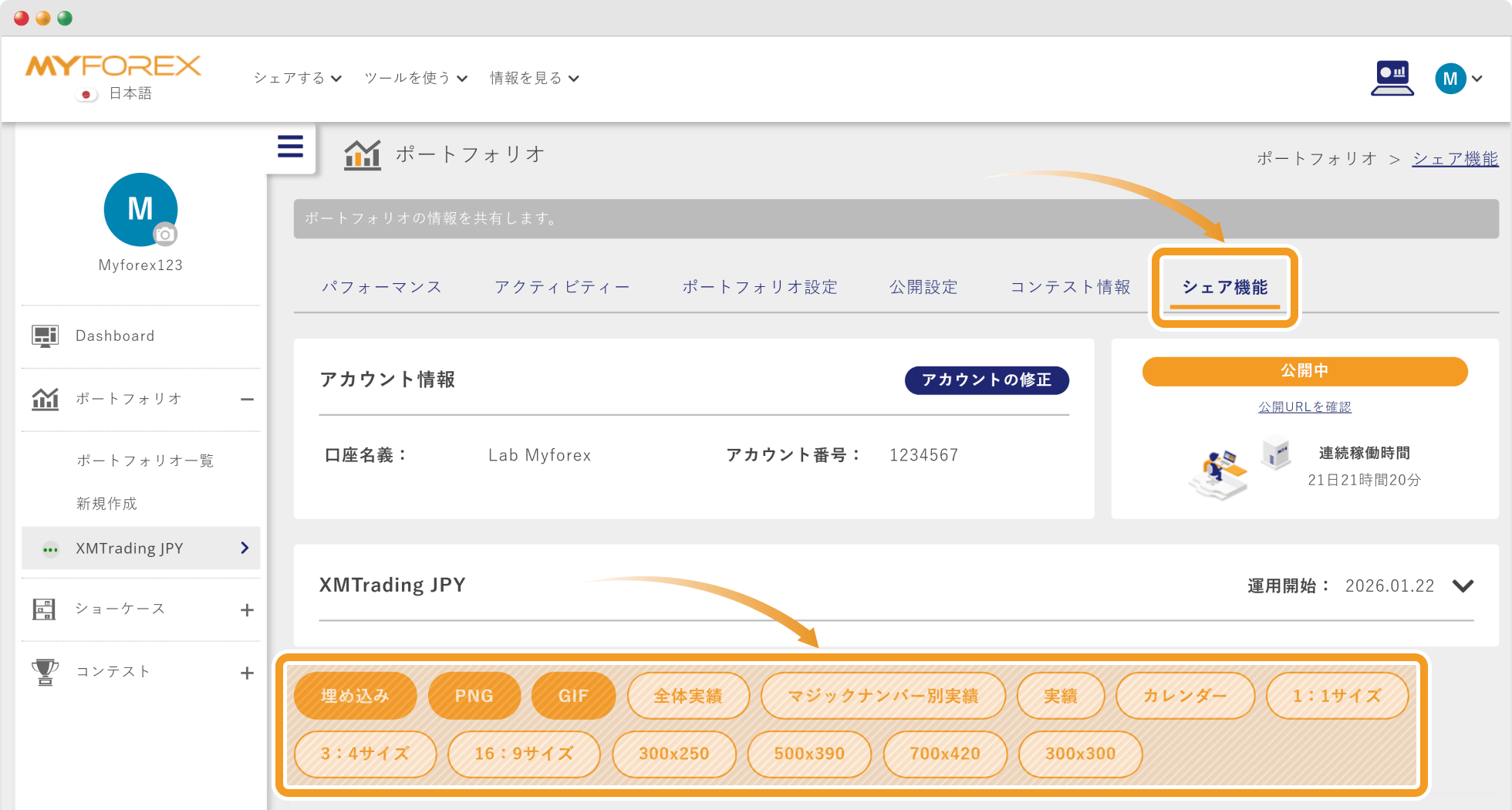Select the 1:1サイズ option
Viewport: 1512px width, 810px height.
1337,696
